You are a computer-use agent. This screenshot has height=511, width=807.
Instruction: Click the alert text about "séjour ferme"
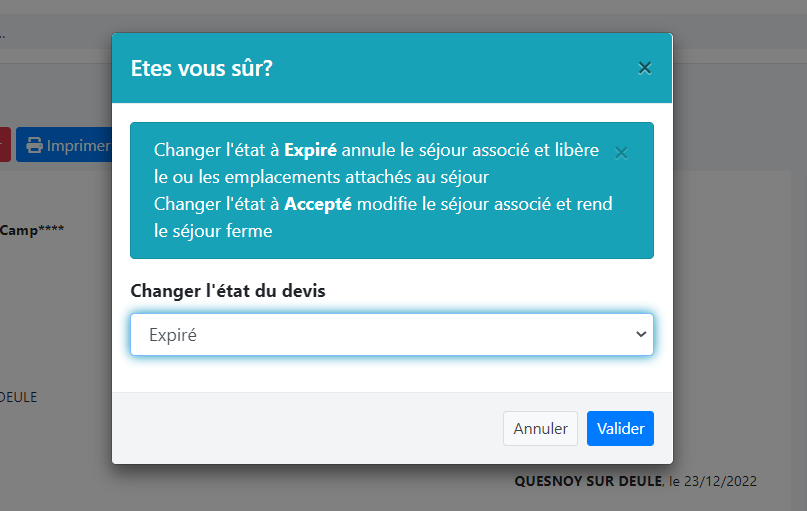(213, 231)
